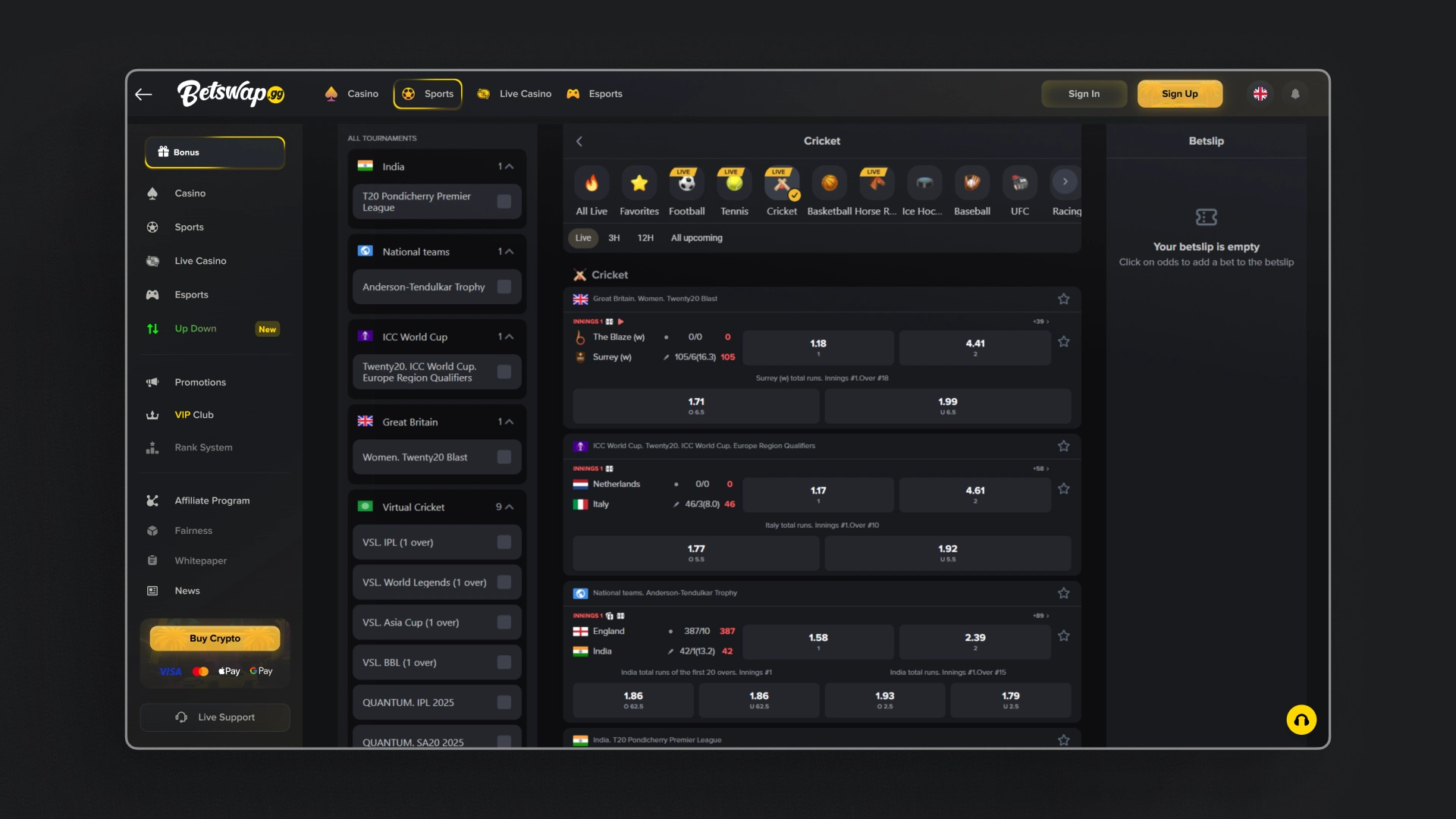Screen dimensions: 1456x819
Task: Open the Esports top navigation tab
Action: pyautogui.click(x=595, y=94)
